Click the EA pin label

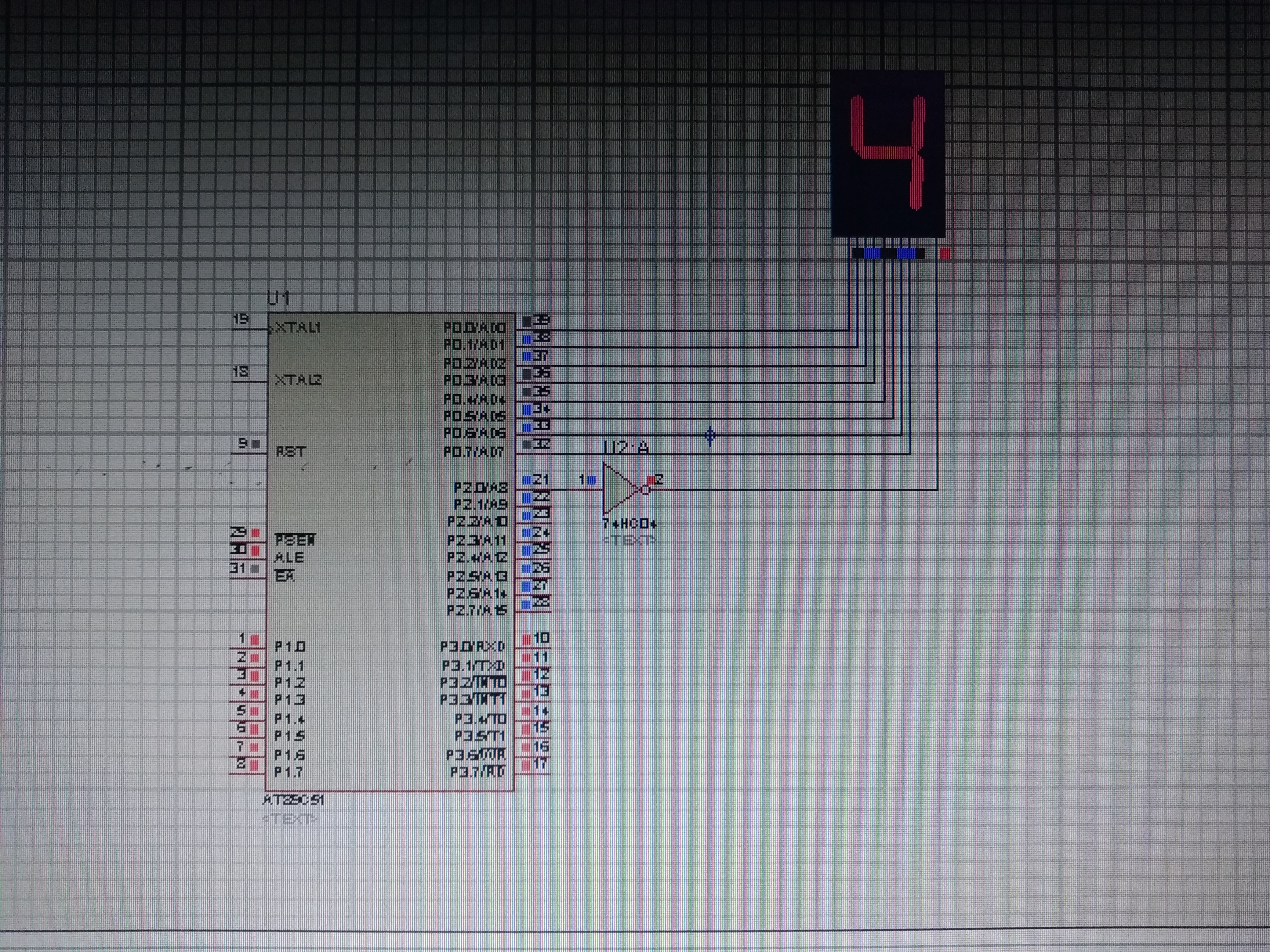(x=285, y=575)
